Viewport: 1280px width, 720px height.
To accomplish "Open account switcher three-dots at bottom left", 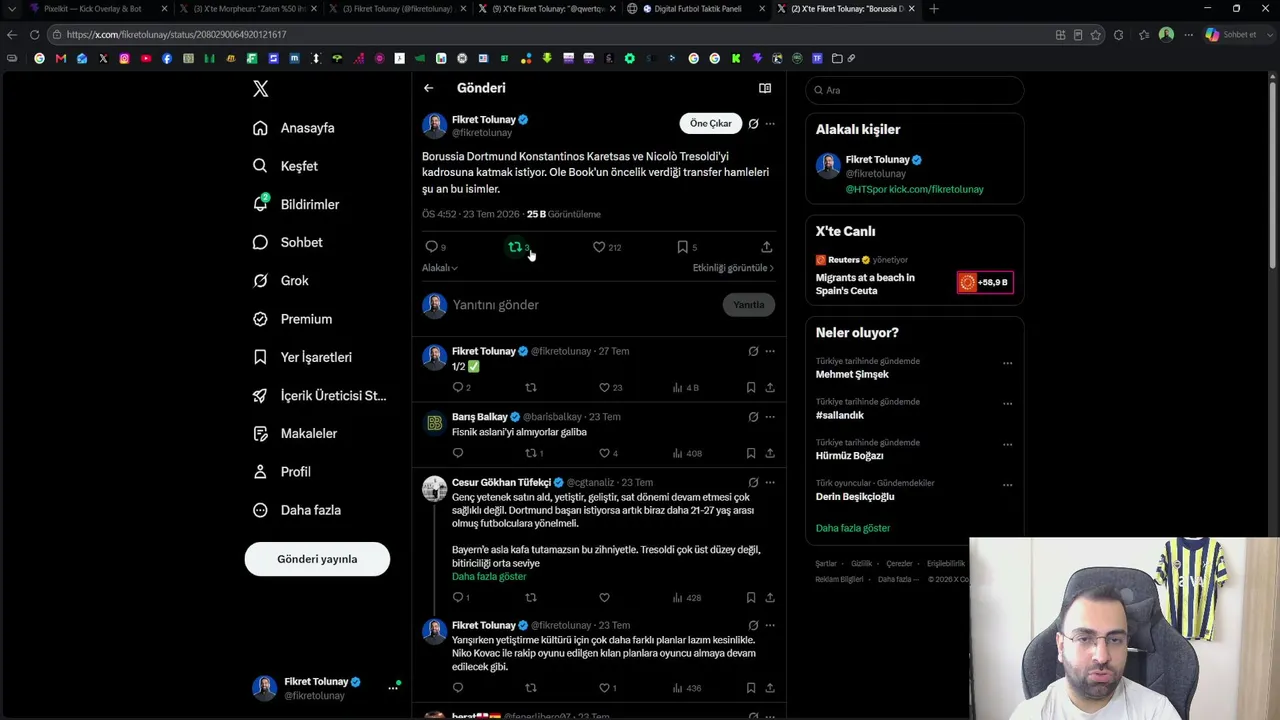I will click(393, 688).
